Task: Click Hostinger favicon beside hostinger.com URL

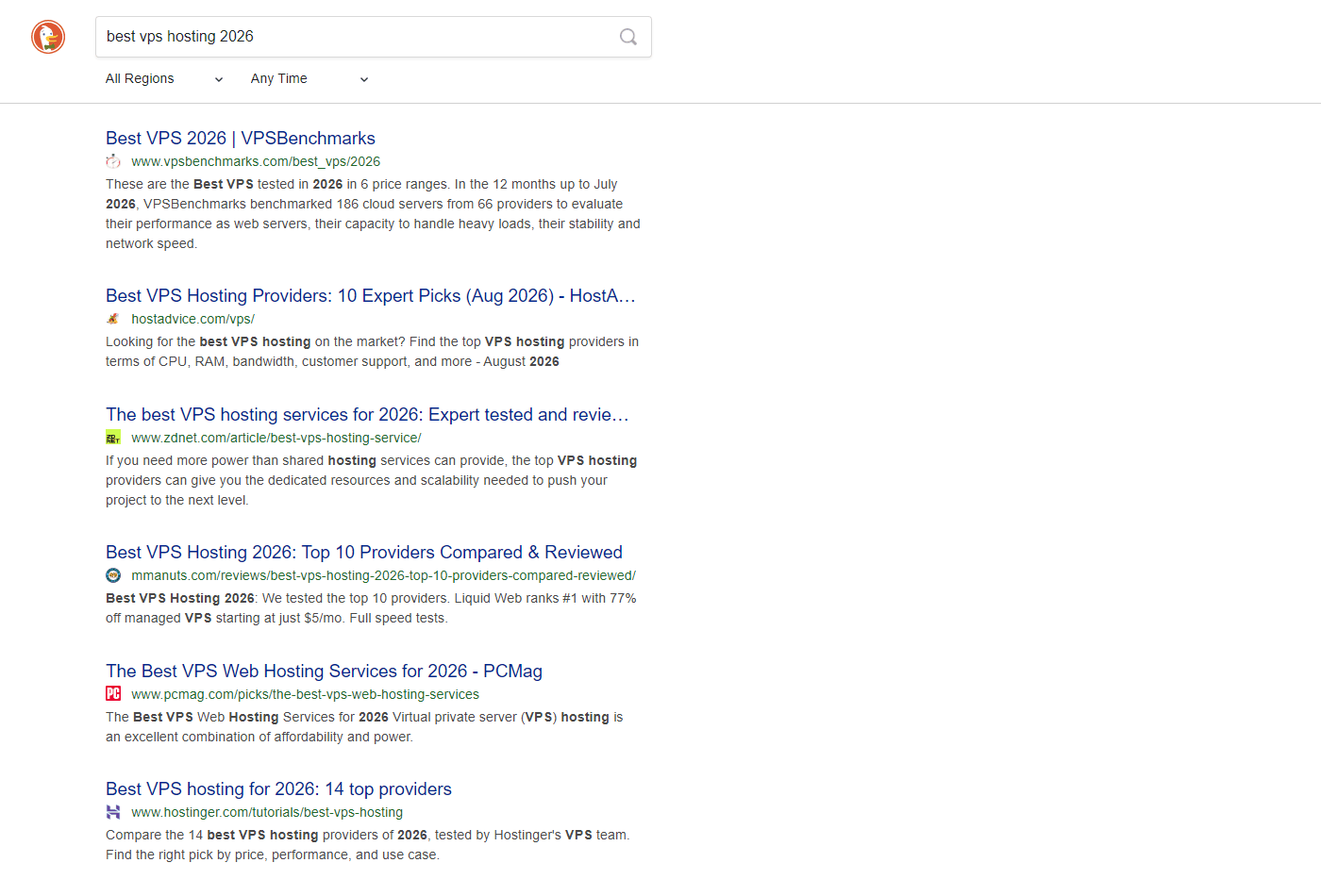Action: 113,812
